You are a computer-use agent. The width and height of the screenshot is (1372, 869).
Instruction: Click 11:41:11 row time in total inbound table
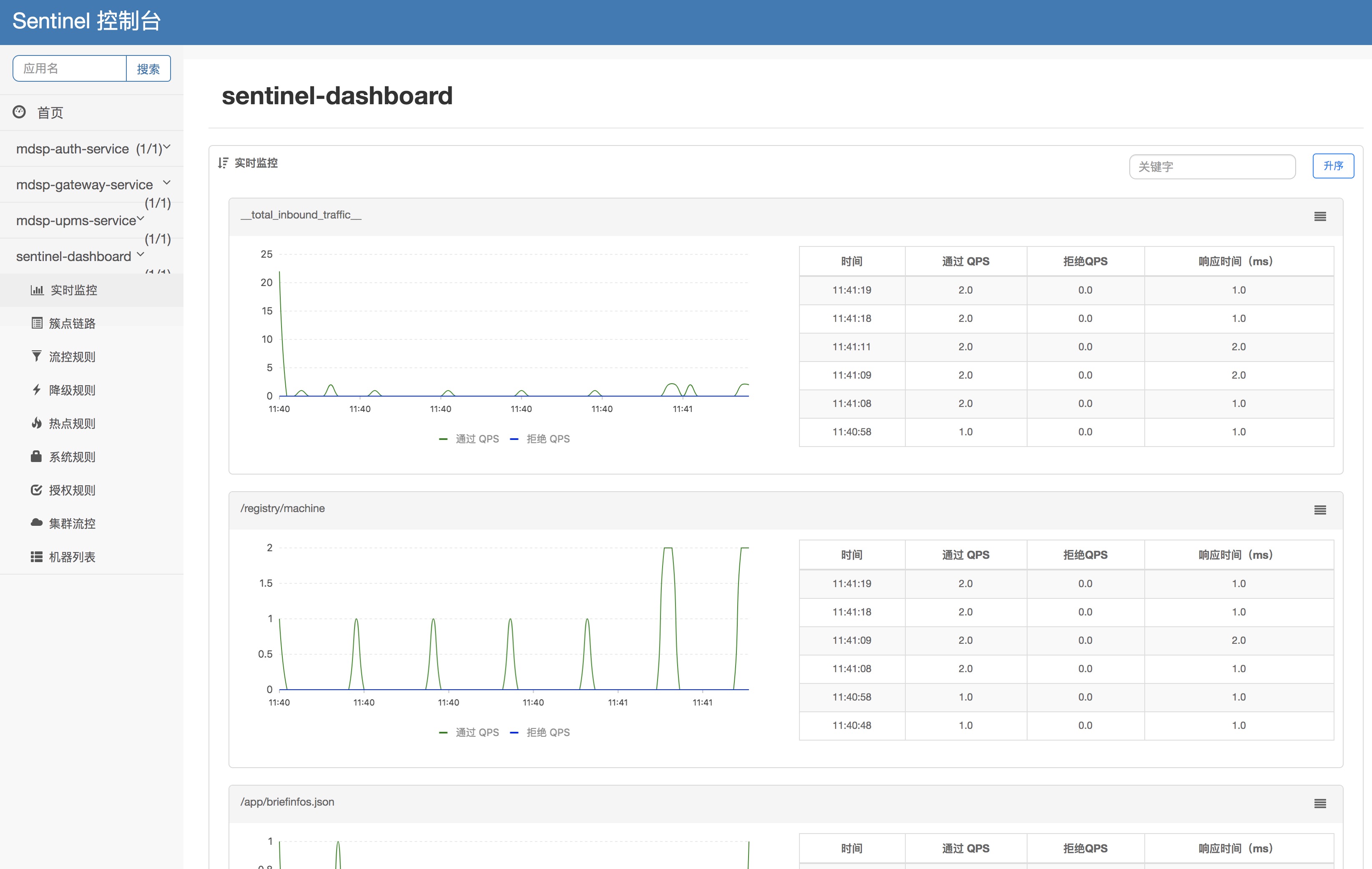pyautogui.click(x=852, y=347)
